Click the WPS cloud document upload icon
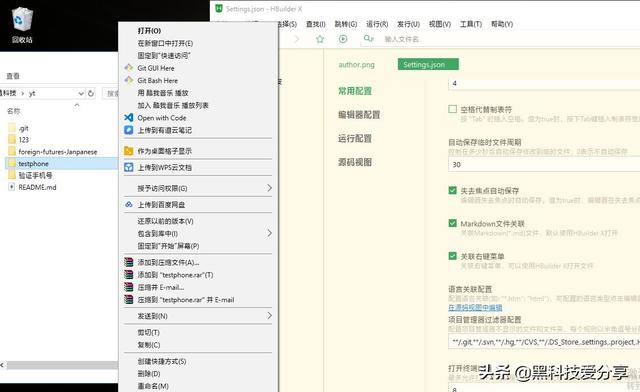 [x=129, y=167]
